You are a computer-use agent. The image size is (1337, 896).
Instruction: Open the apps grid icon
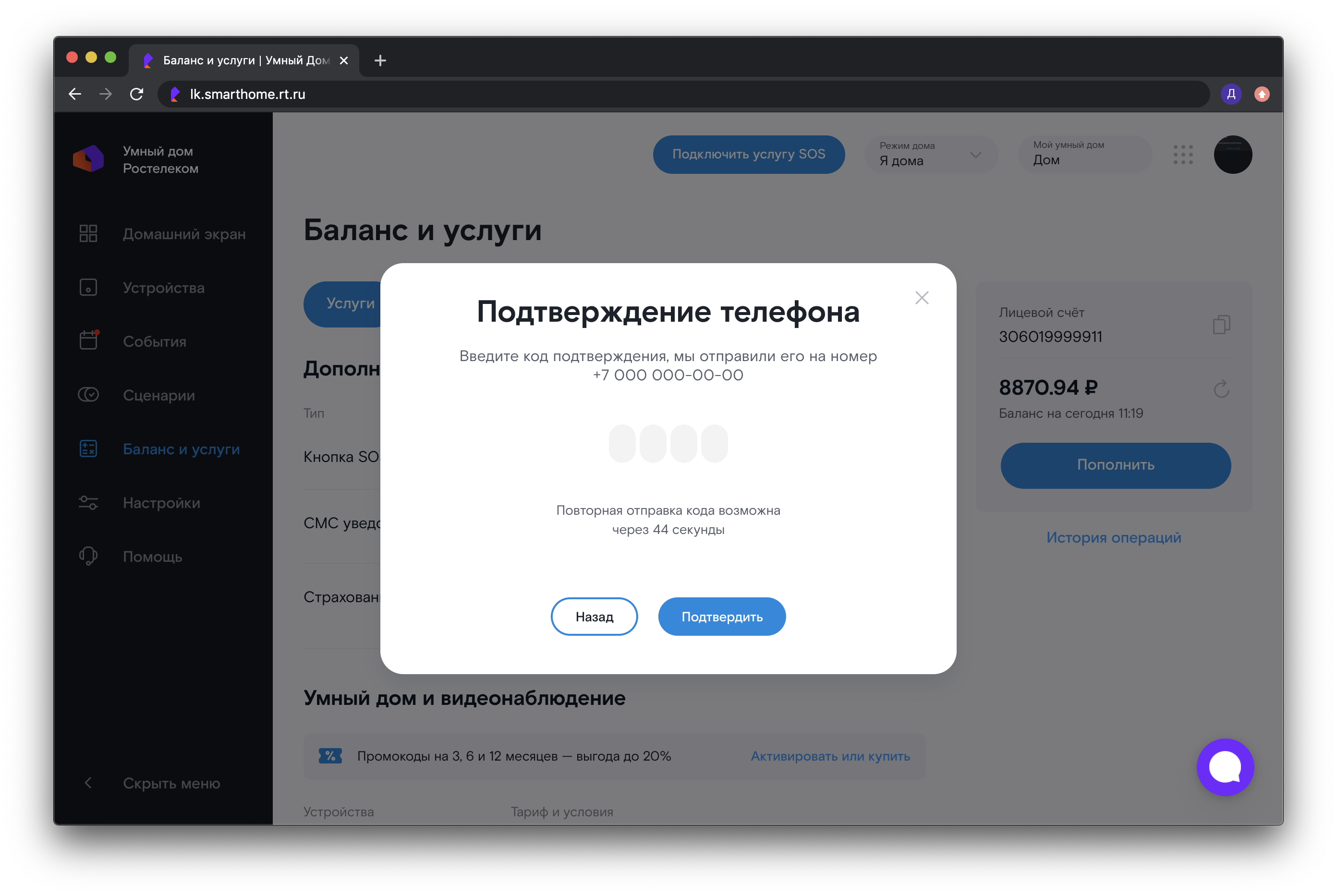1183,154
